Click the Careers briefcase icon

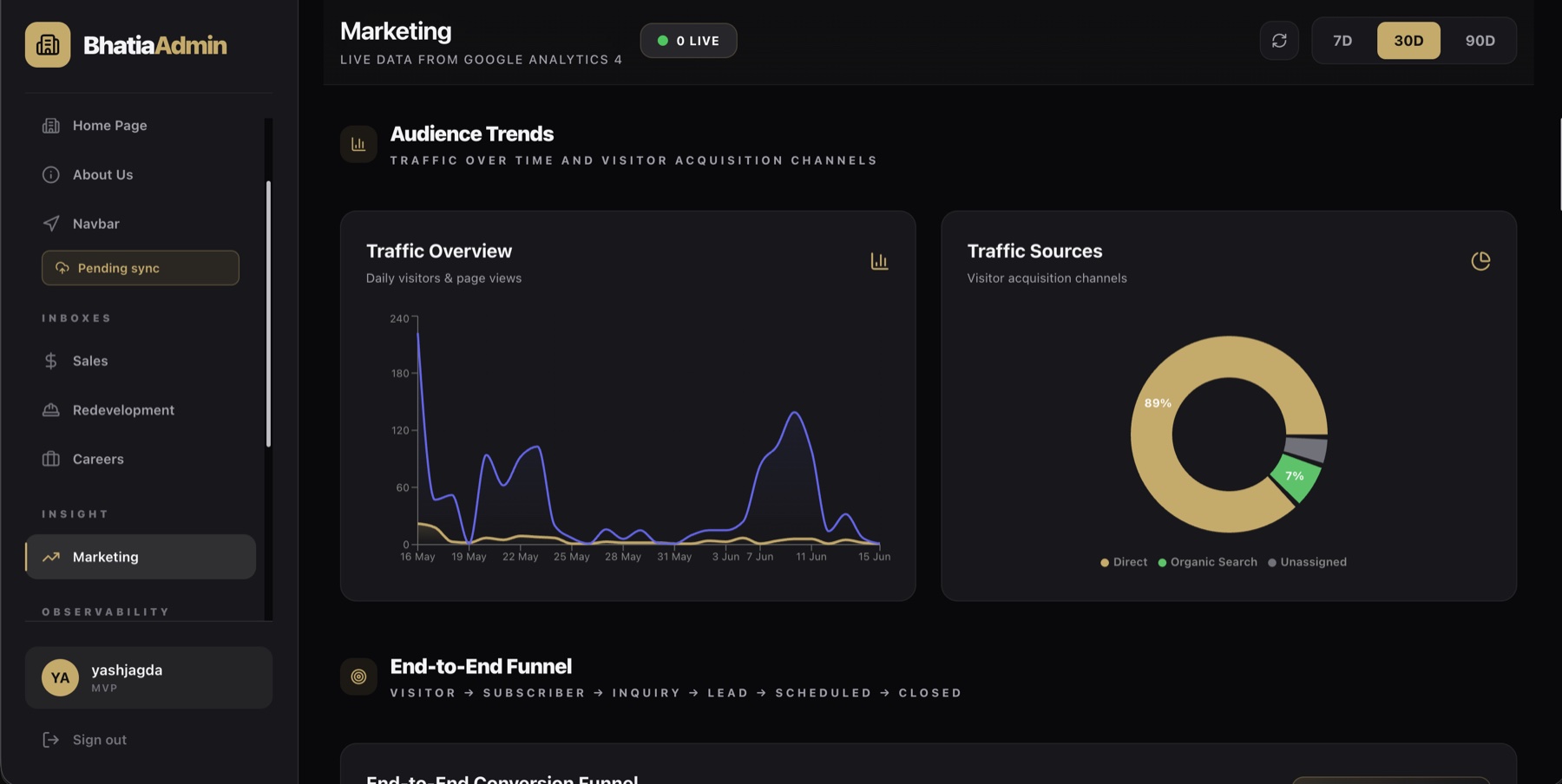[51, 459]
